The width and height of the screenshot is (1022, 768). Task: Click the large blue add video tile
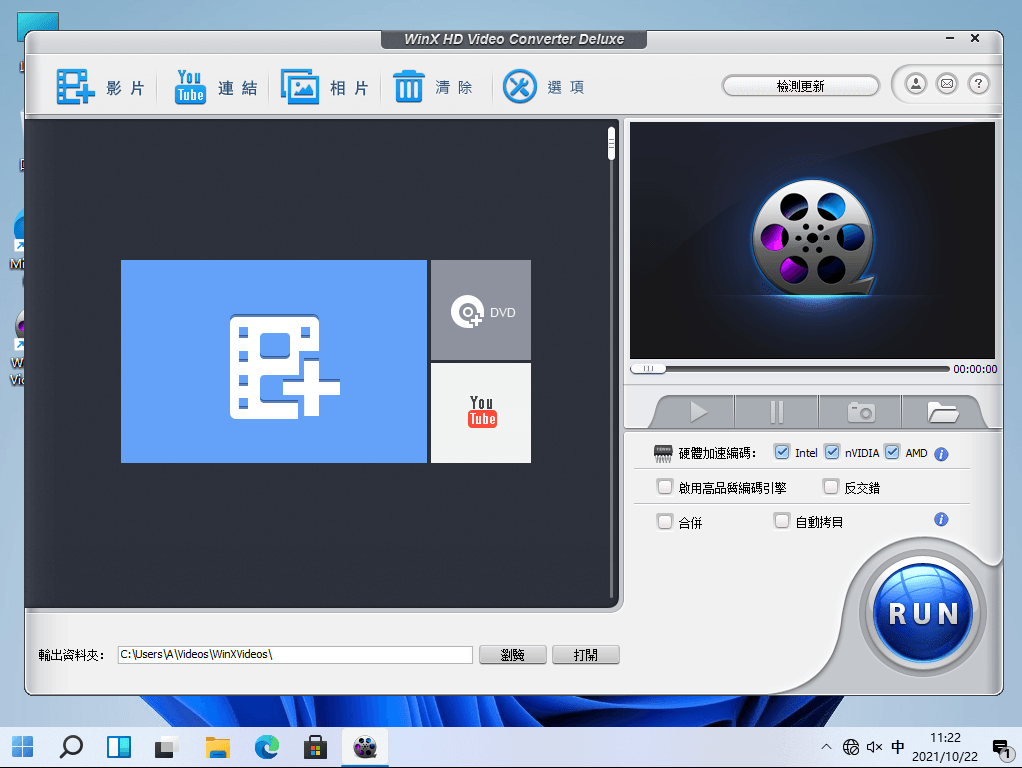(x=274, y=362)
